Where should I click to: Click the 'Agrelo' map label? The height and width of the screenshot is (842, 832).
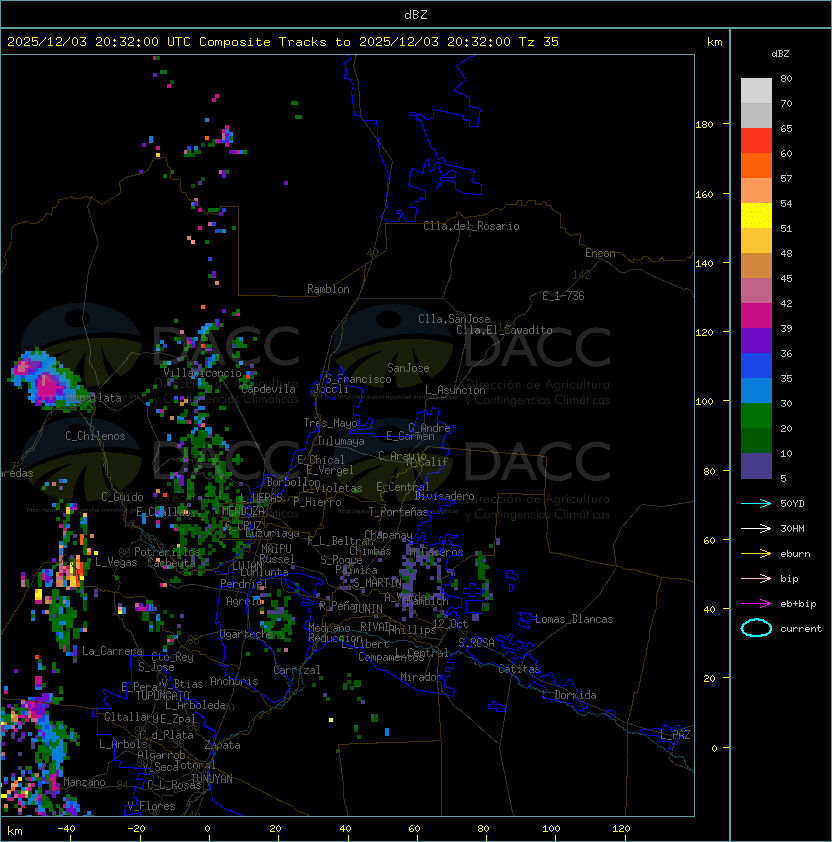pyautogui.click(x=244, y=601)
